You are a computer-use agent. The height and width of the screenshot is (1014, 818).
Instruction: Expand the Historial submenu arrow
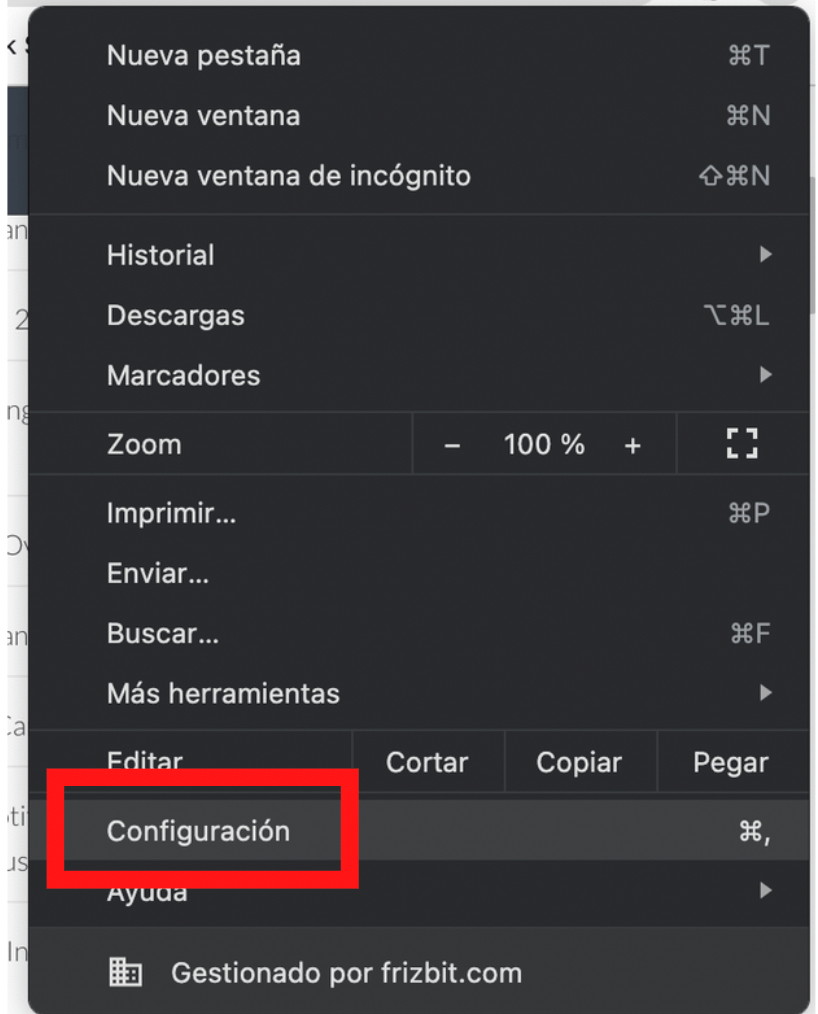point(766,254)
